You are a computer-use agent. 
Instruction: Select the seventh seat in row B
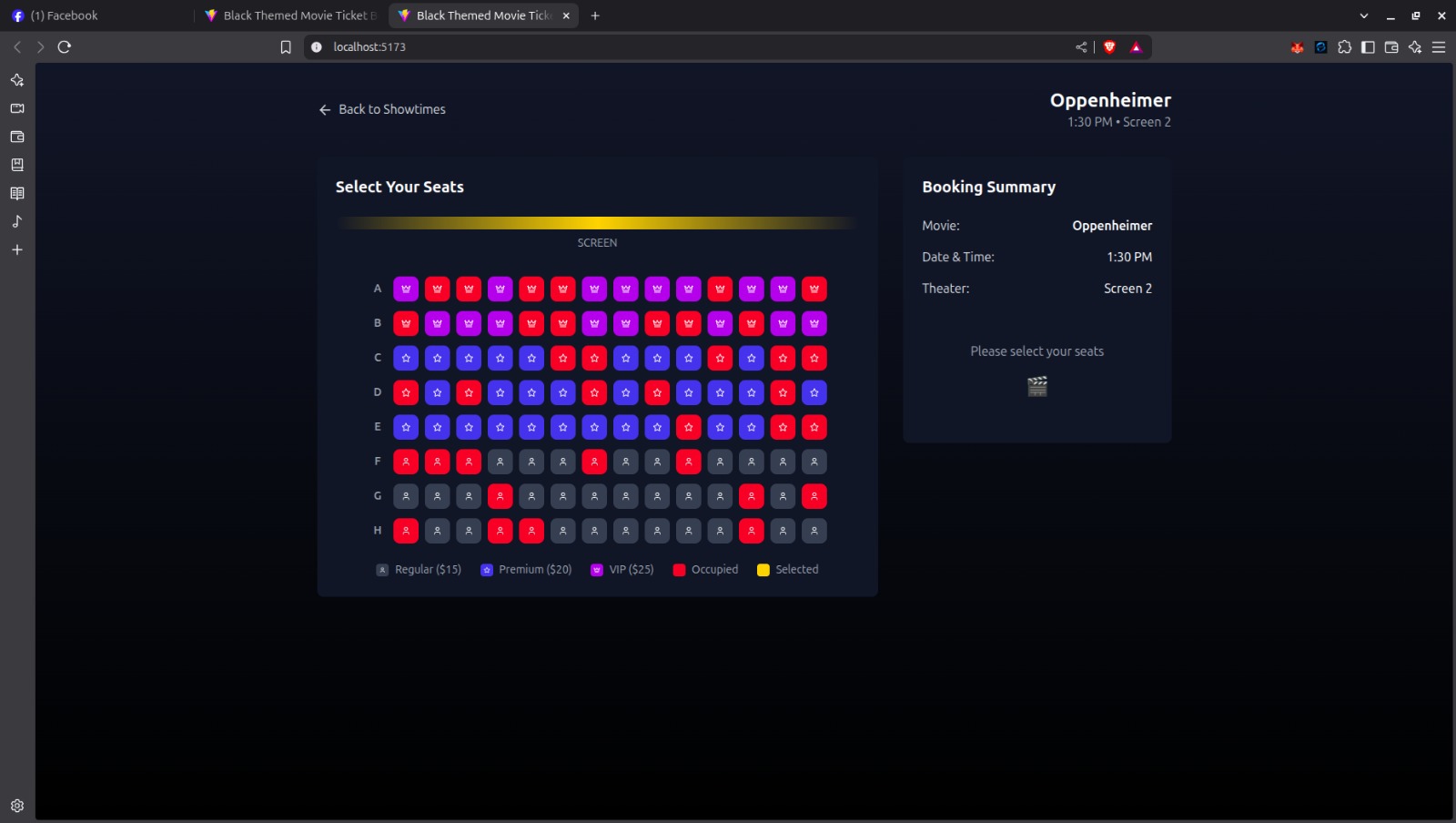[x=594, y=323]
